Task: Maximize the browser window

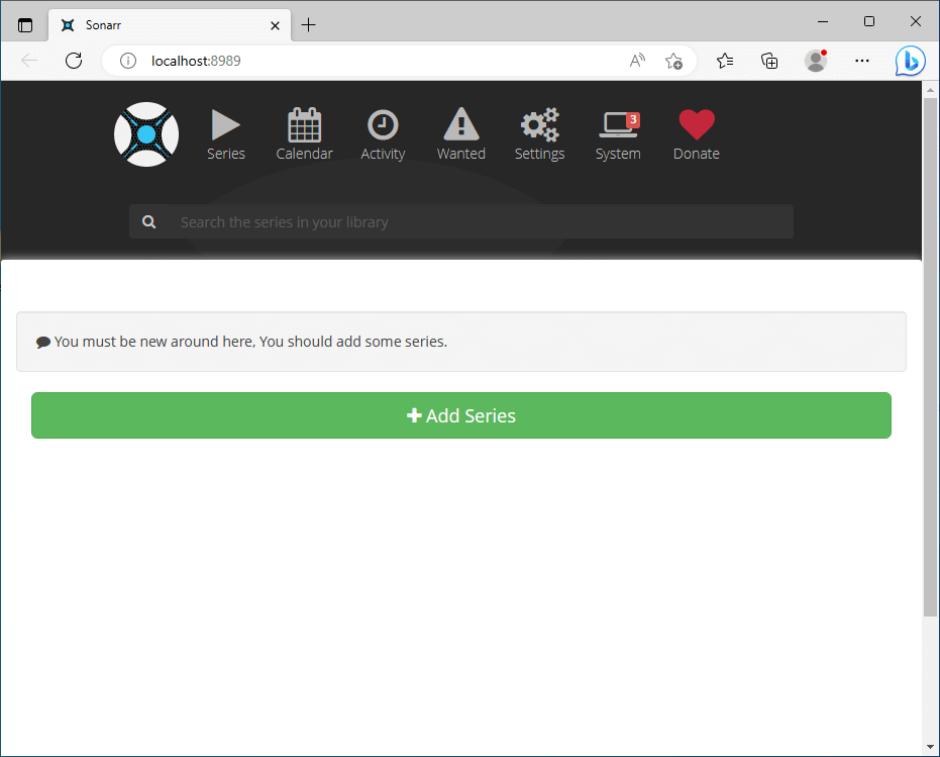Action: tap(869, 22)
